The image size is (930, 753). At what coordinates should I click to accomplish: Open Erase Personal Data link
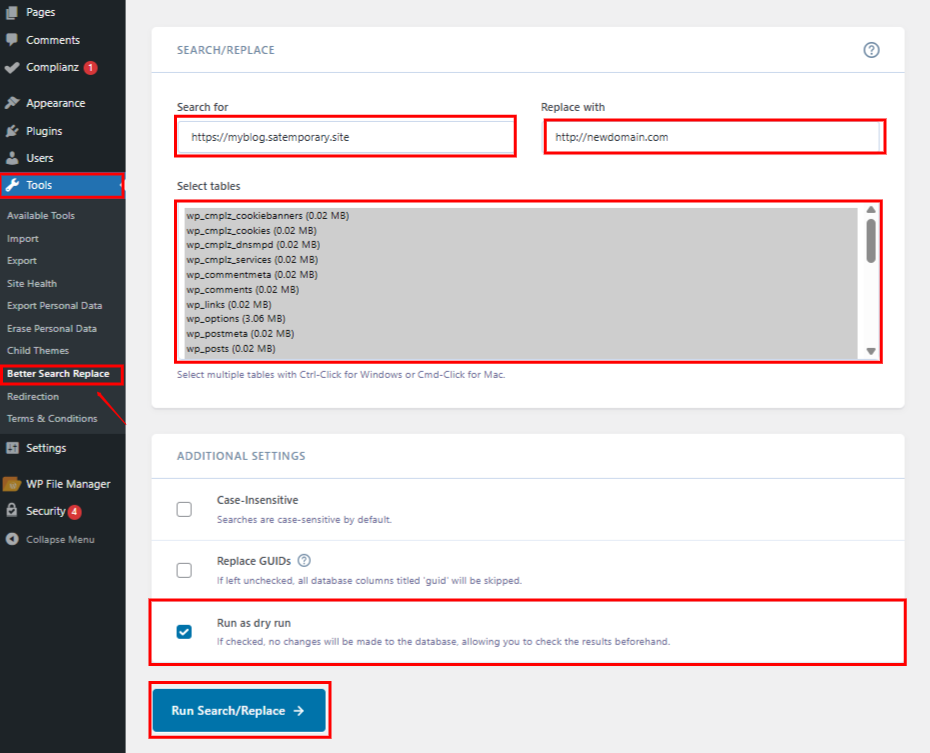coord(52,328)
